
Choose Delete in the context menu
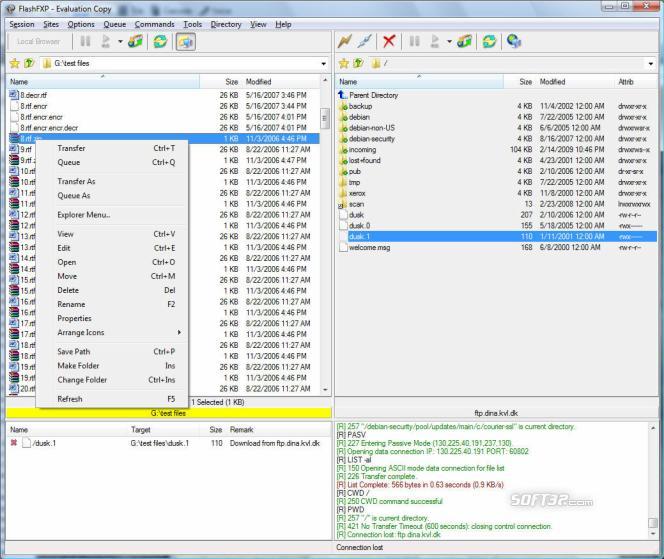(x=113, y=290)
